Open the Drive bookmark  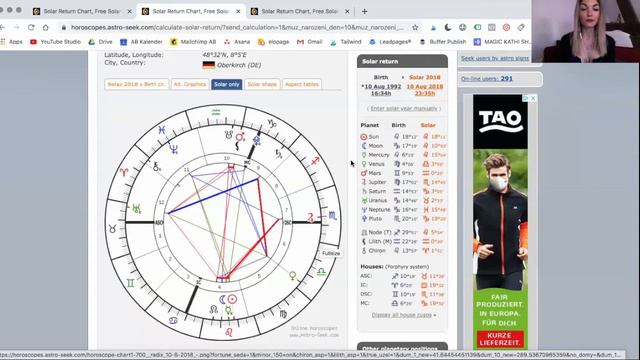(101, 42)
